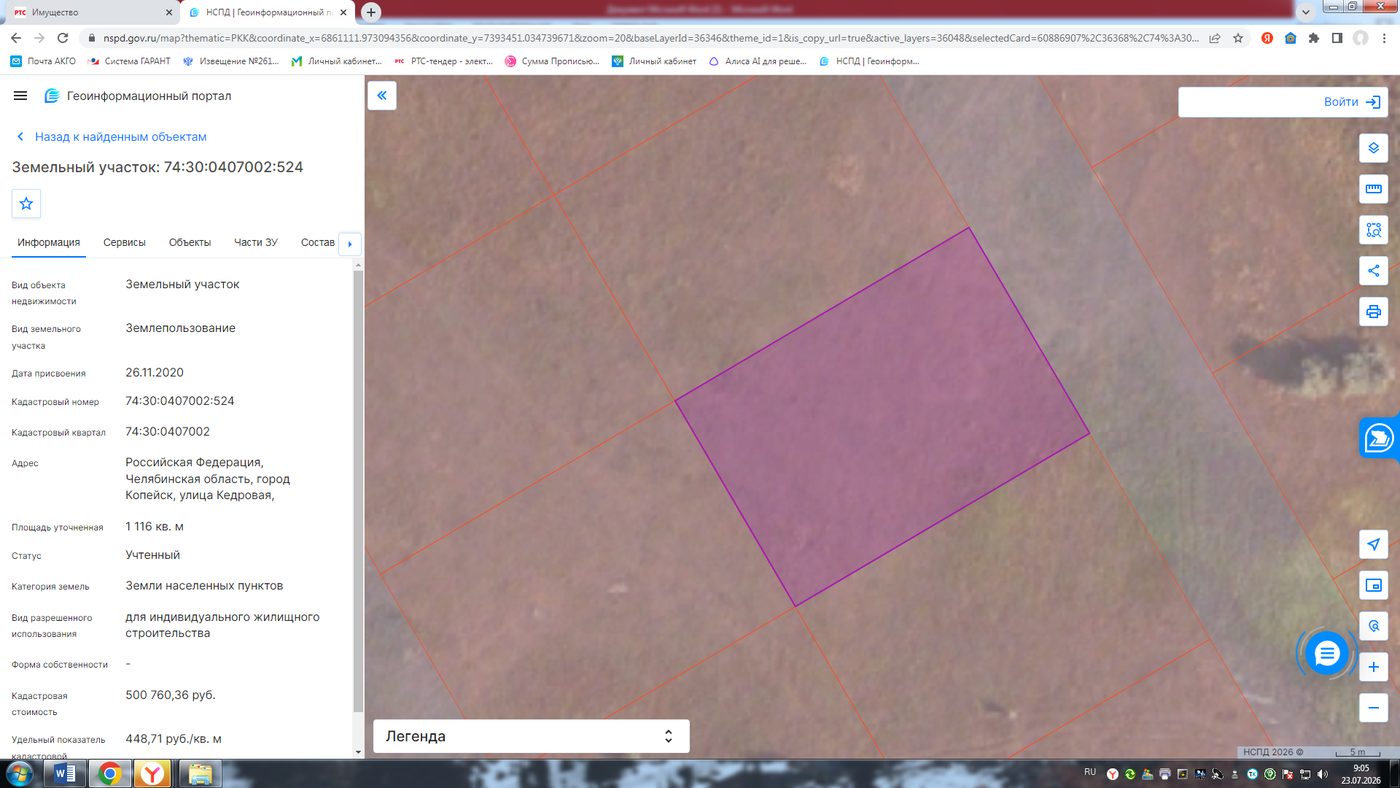The height and width of the screenshot is (788, 1400).
Task: Select the ruler measurement tool
Action: [x=1373, y=189]
